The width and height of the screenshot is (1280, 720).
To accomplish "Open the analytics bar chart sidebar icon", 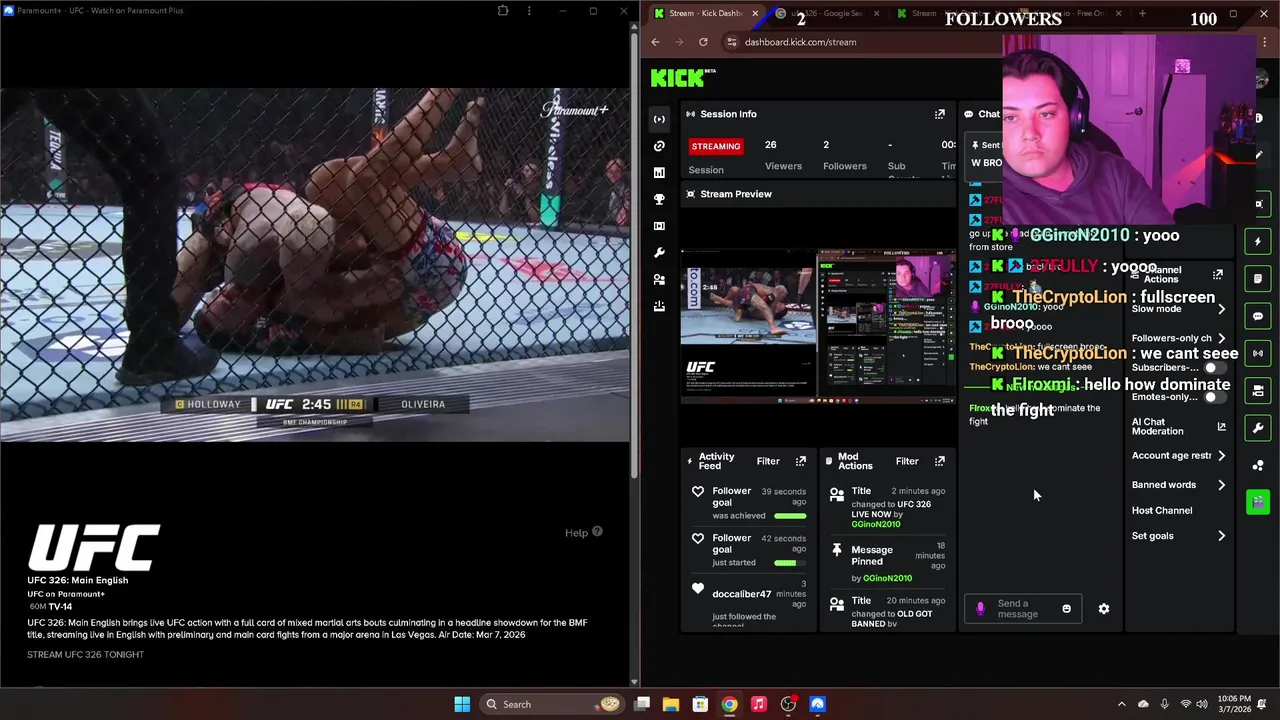I will point(659,173).
